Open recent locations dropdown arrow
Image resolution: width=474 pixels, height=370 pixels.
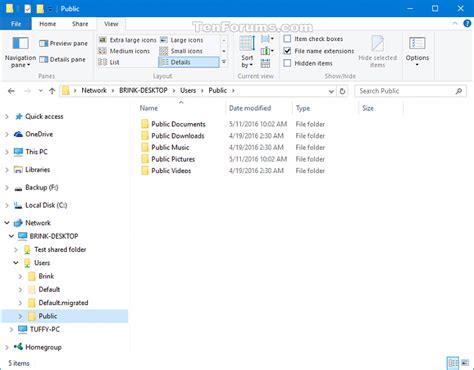click(40, 91)
